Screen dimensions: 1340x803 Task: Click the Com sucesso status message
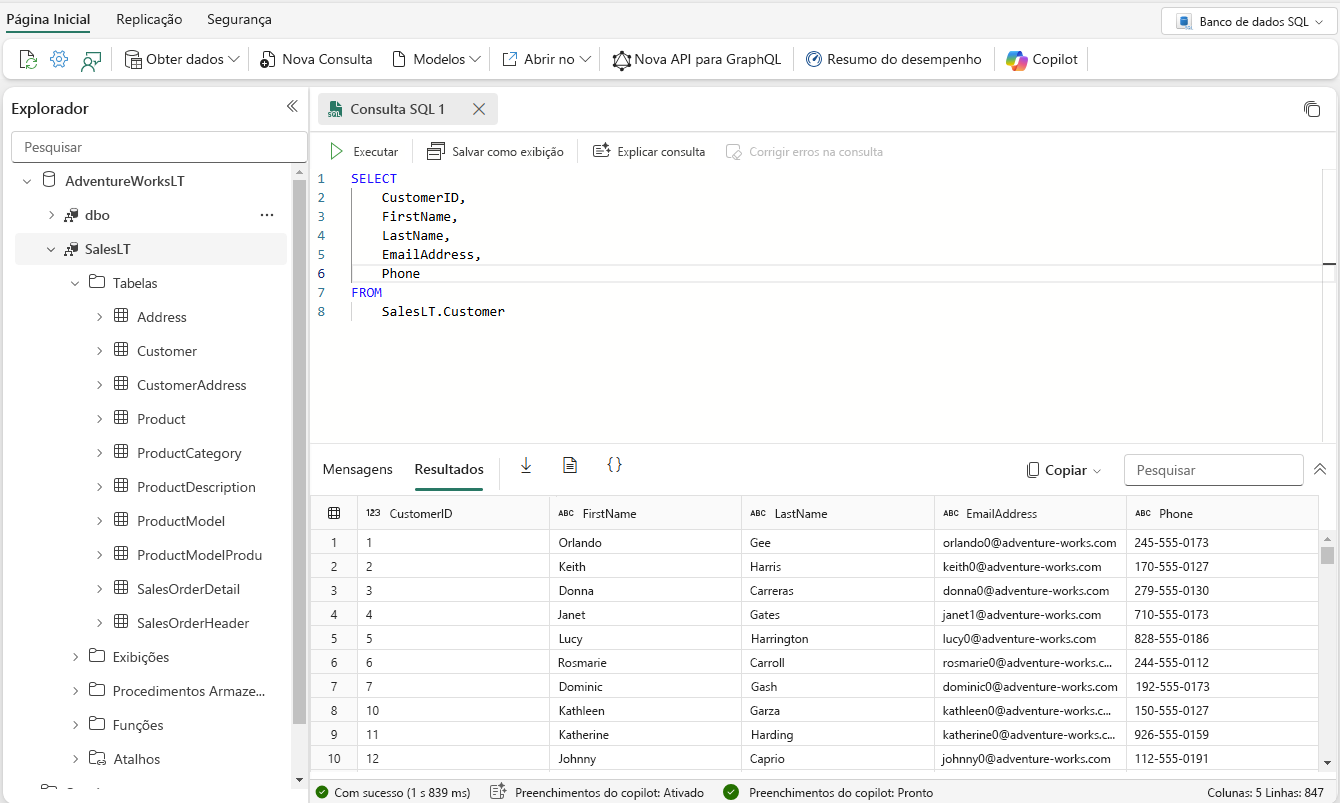click(x=393, y=793)
